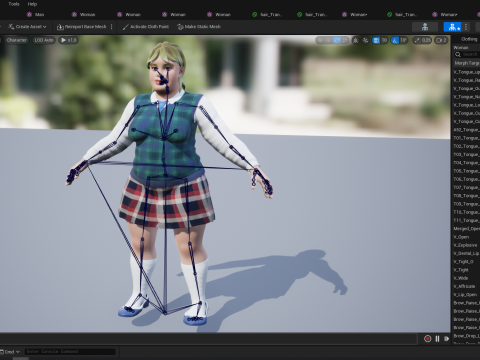Click the animation timeline scrub bar
The width and height of the screenshot is (480, 360).
(208, 339)
